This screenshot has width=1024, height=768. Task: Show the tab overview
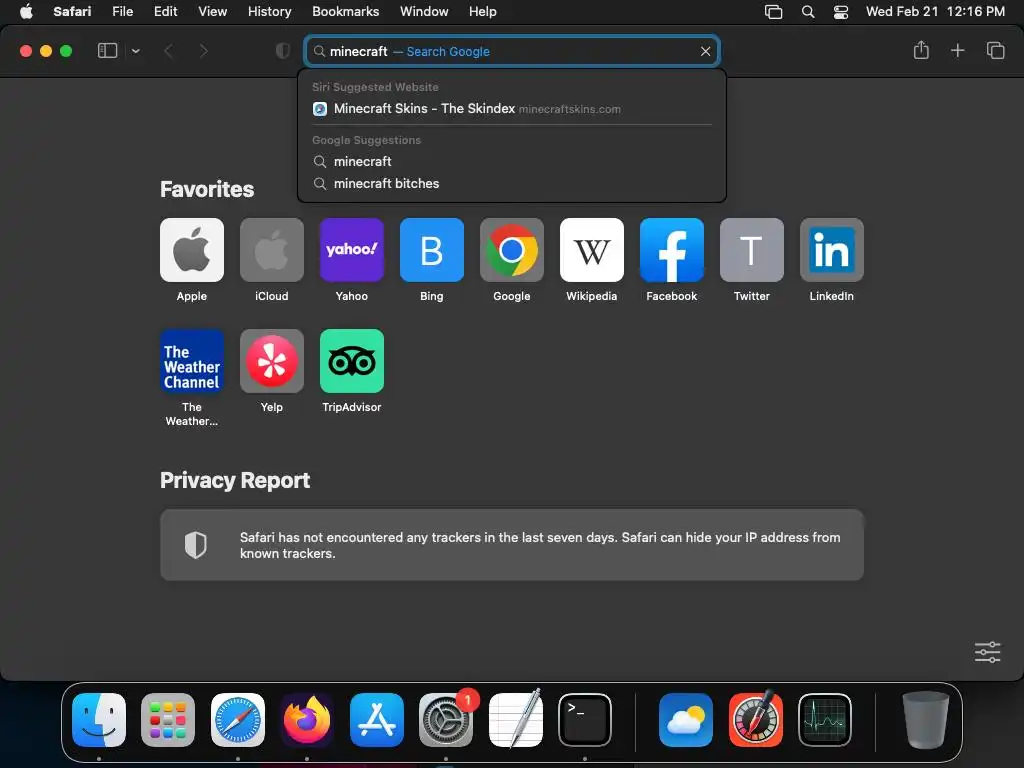tap(995, 50)
